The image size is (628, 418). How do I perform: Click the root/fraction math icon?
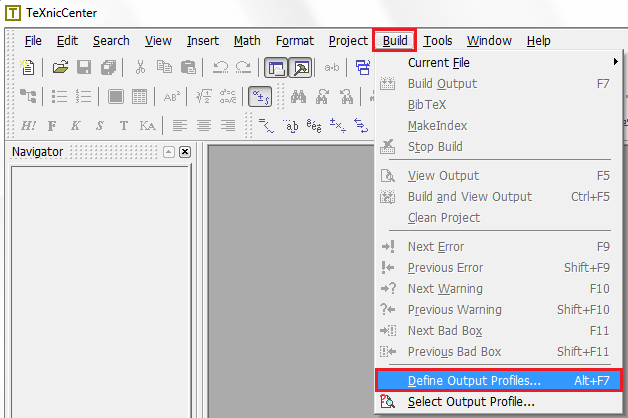pyautogui.click(x=203, y=96)
